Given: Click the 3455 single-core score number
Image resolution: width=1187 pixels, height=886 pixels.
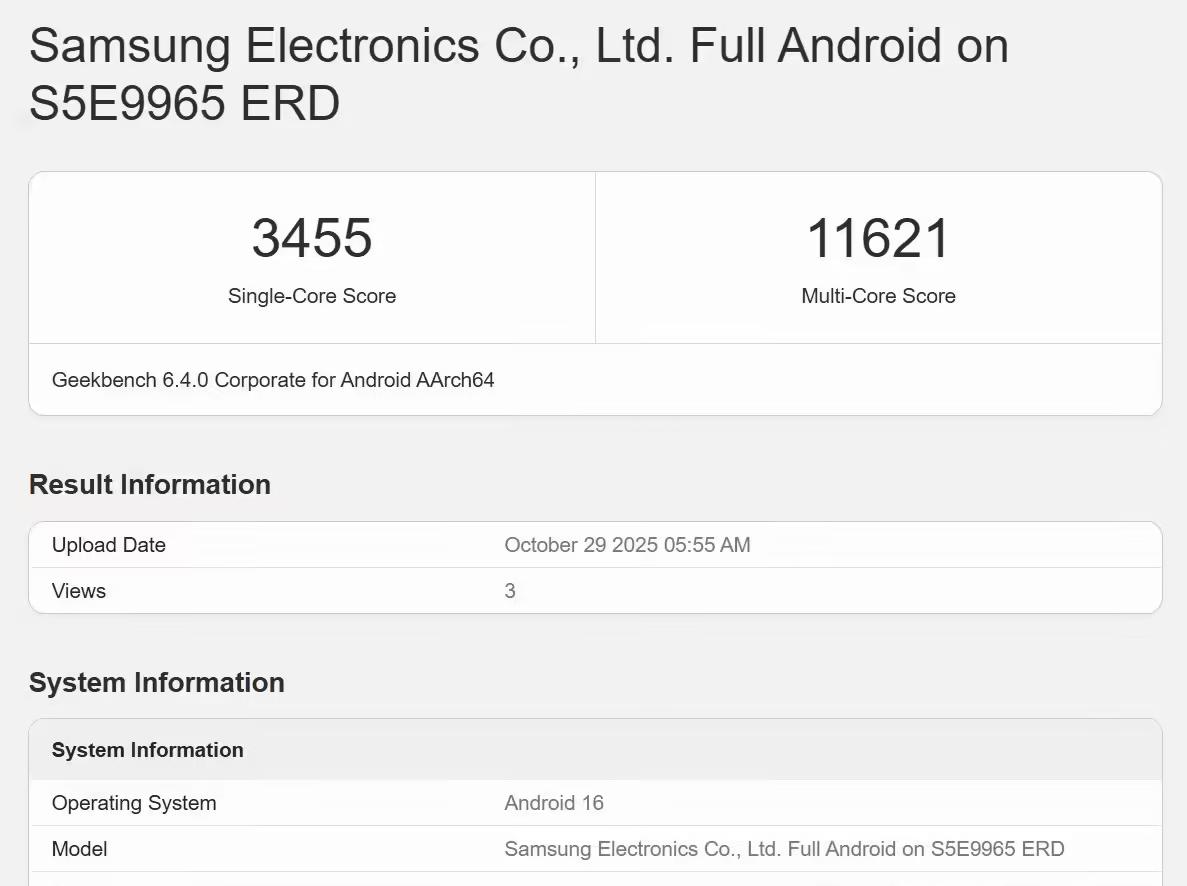Looking at the screenshot, I should [x=312, y=238].
